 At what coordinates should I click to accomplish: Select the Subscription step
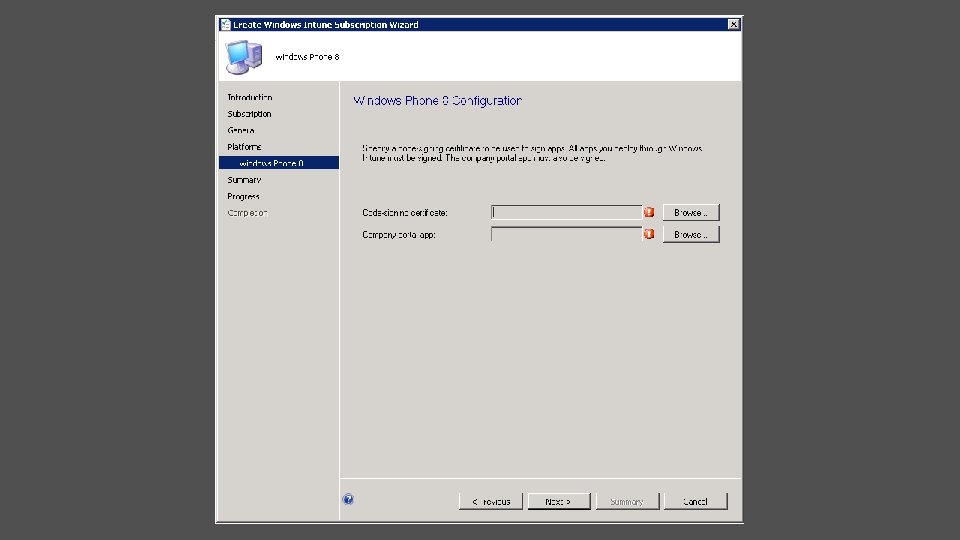249,114
